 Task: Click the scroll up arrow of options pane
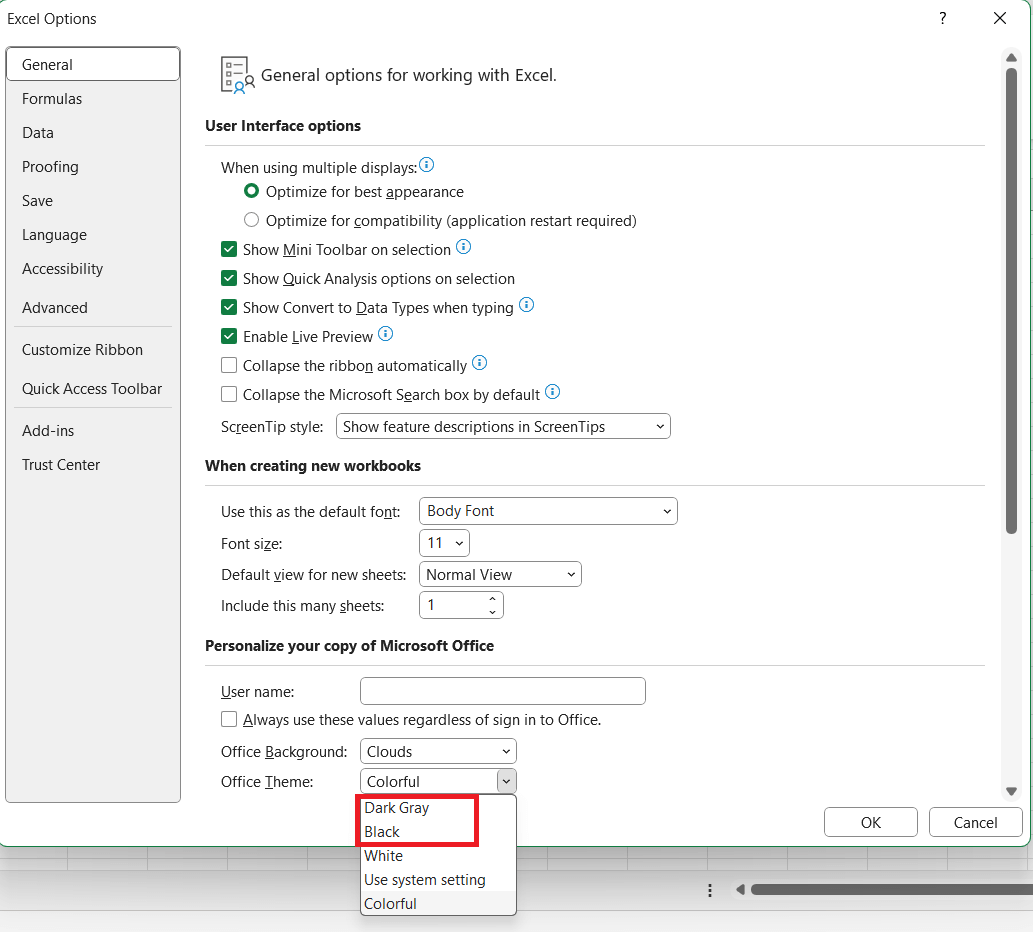[x=1011, y=58]
